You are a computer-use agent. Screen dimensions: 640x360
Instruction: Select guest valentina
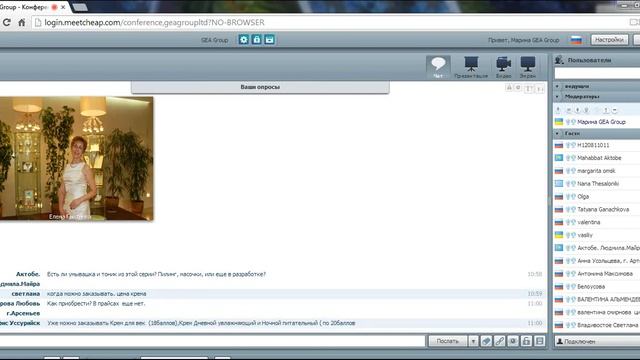click(x=589, y=222)
